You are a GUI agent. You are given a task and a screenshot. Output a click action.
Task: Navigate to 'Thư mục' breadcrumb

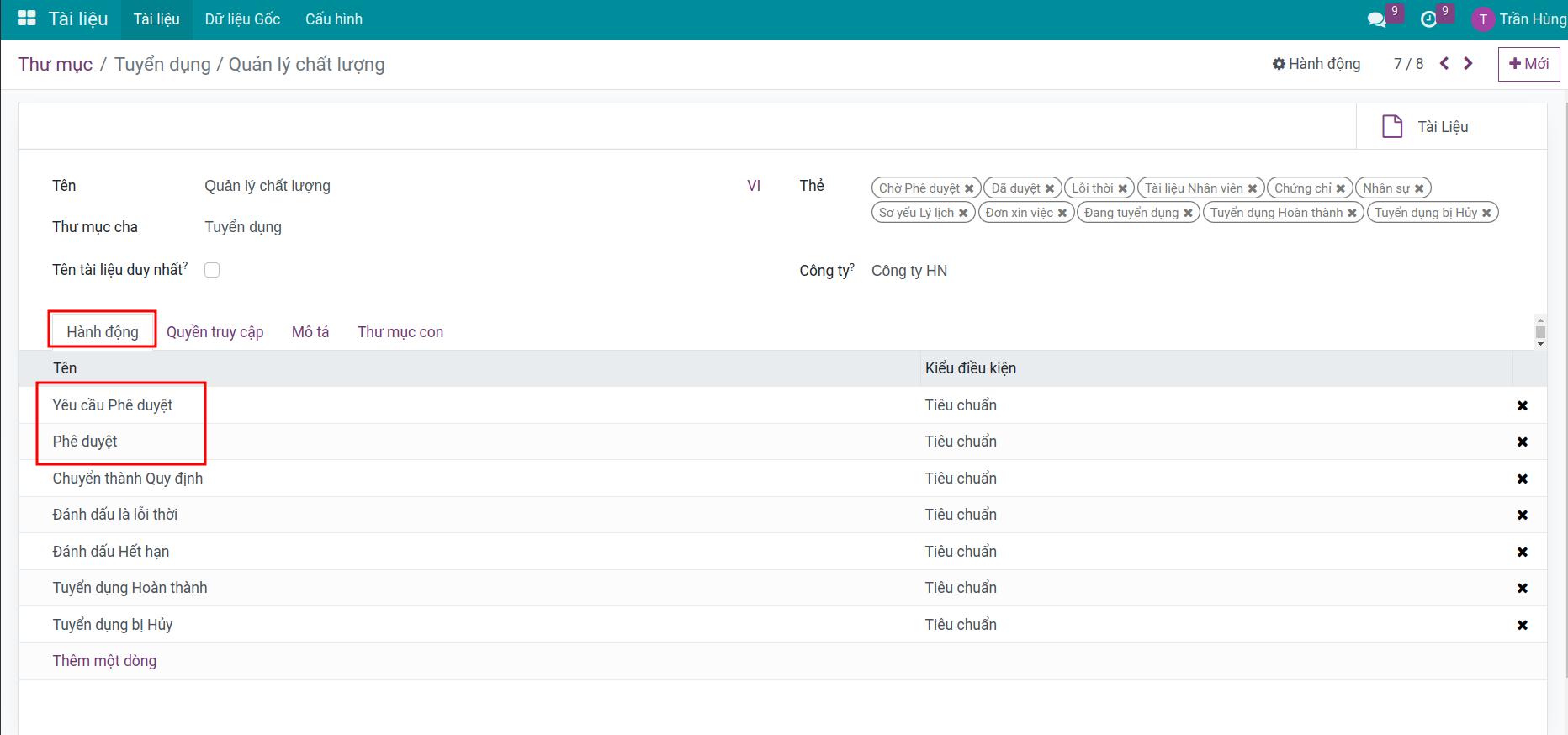point(56,65)
